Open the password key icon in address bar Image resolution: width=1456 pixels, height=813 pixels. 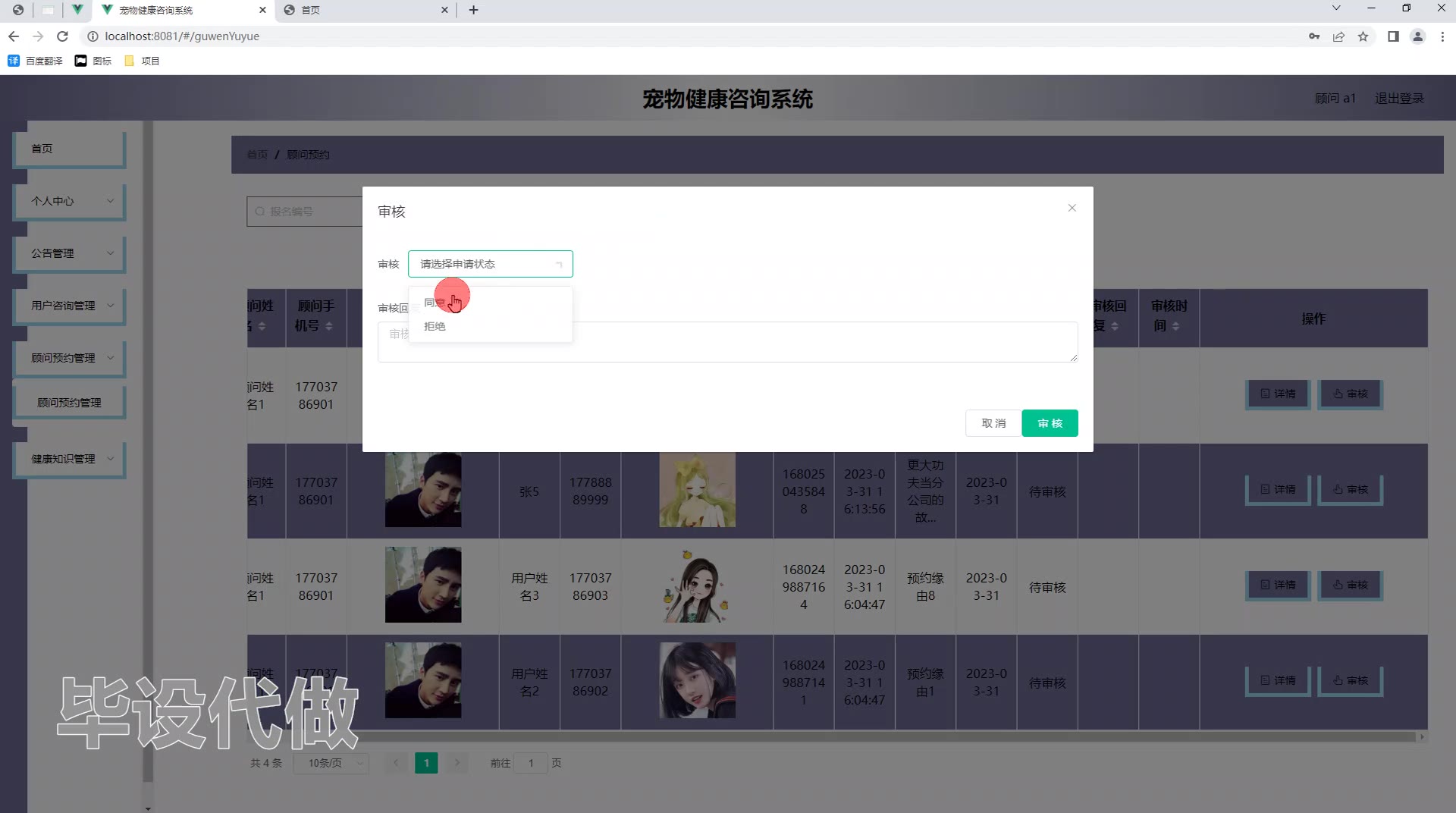point(1314,36)
